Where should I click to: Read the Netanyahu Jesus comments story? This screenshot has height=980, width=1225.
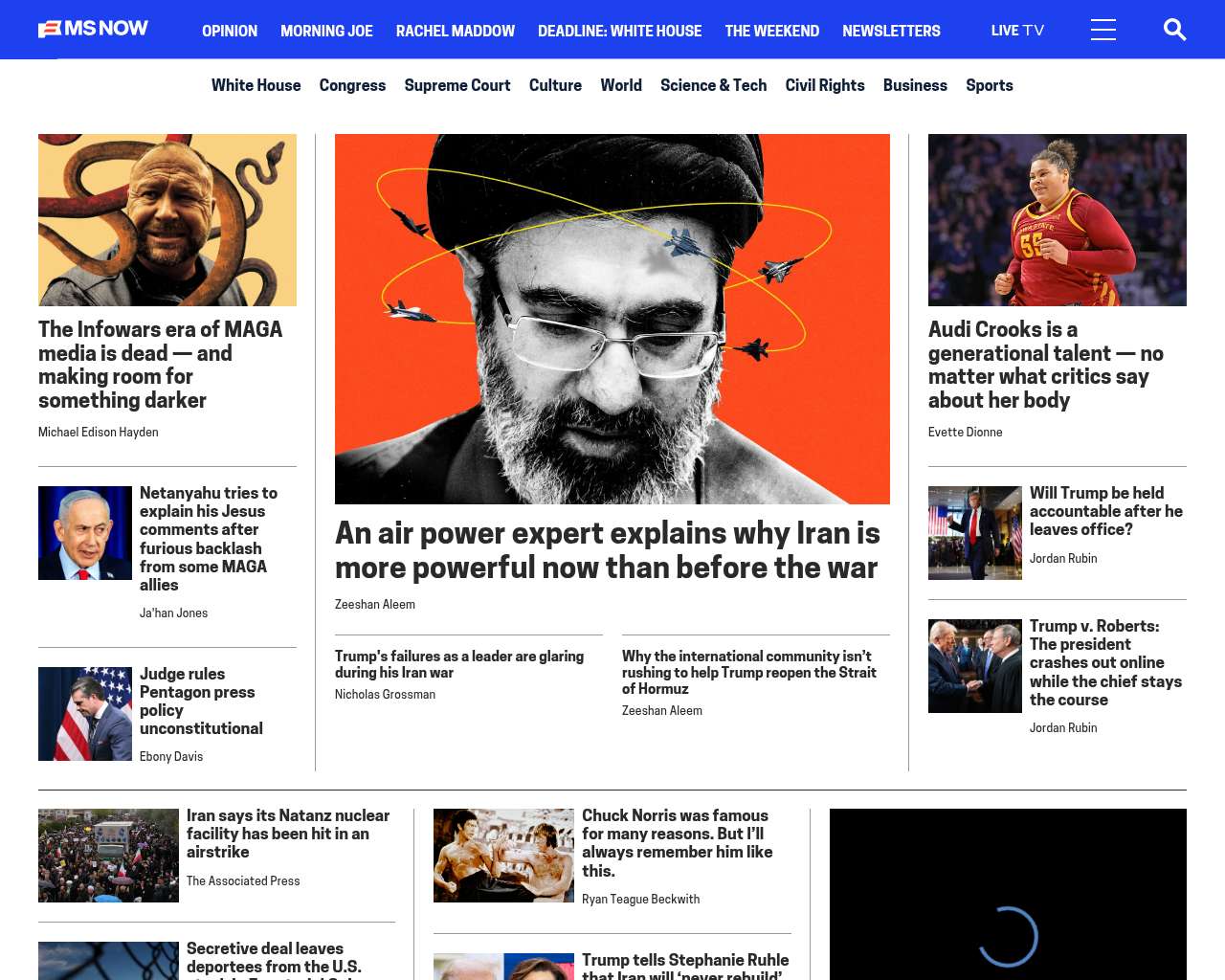click(x=209, y=539)
